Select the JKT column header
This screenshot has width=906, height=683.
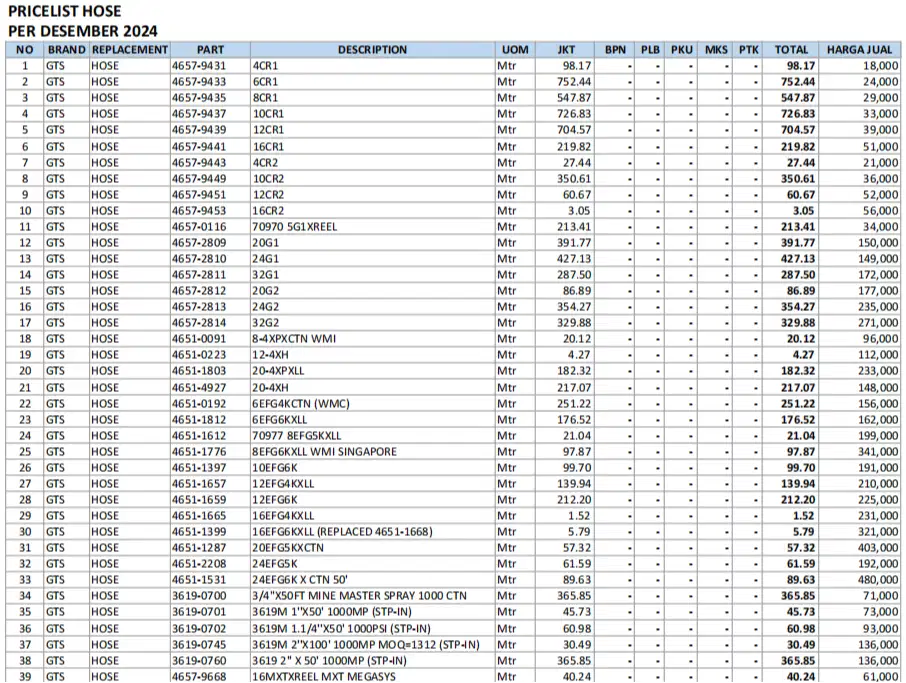566,49
